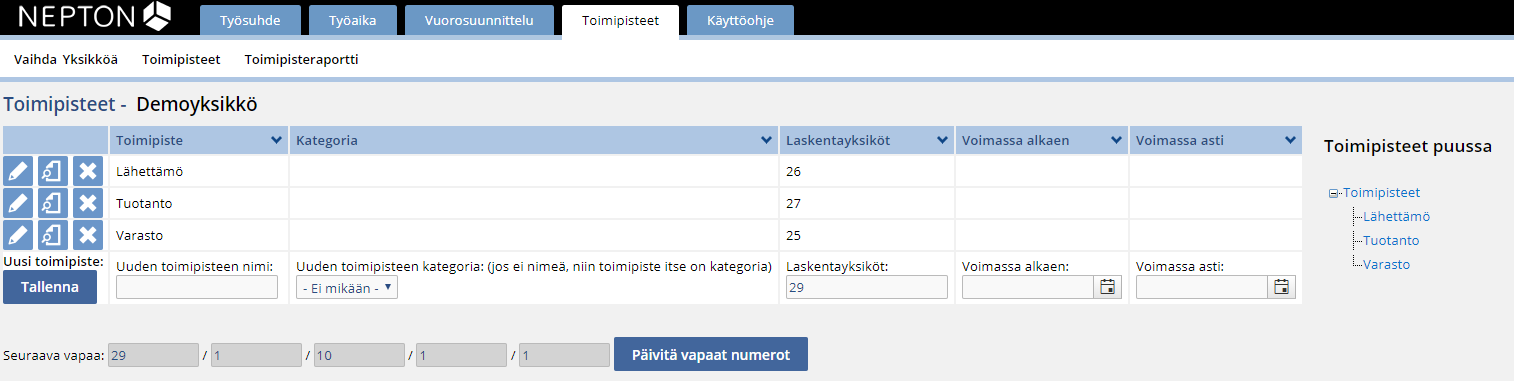Image resolution: width=1514 pixels, height=381 pixels.
Task: Switch to the Työaika tab
Action: [x=353, y=20]
